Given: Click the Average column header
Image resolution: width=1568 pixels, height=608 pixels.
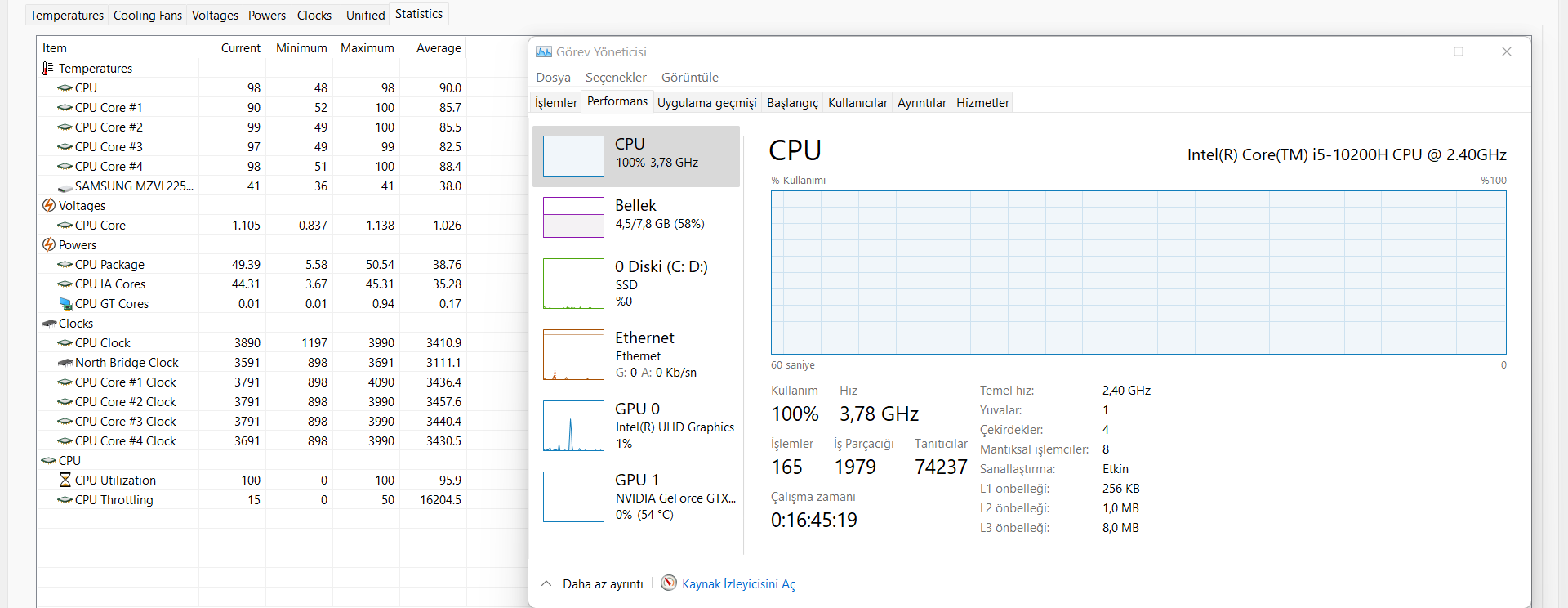Looking at the screenshot, I should coord(433,48).
